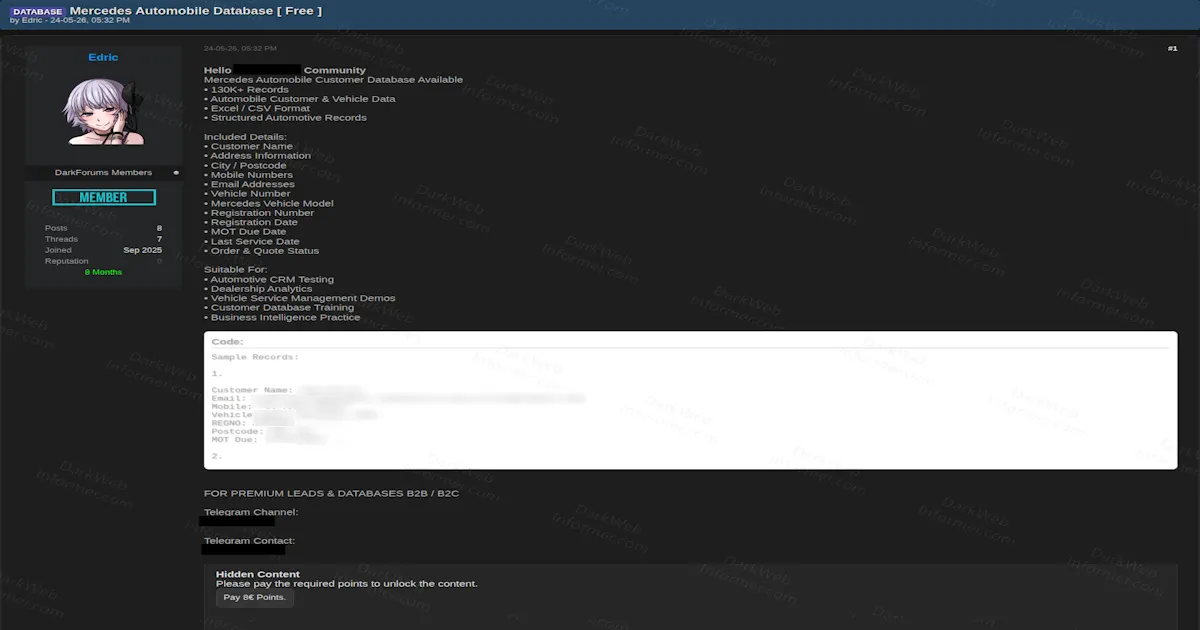Click the 'Excel / CSV Format' line
The image size is (1200, 630).
(x=257, y=108)
